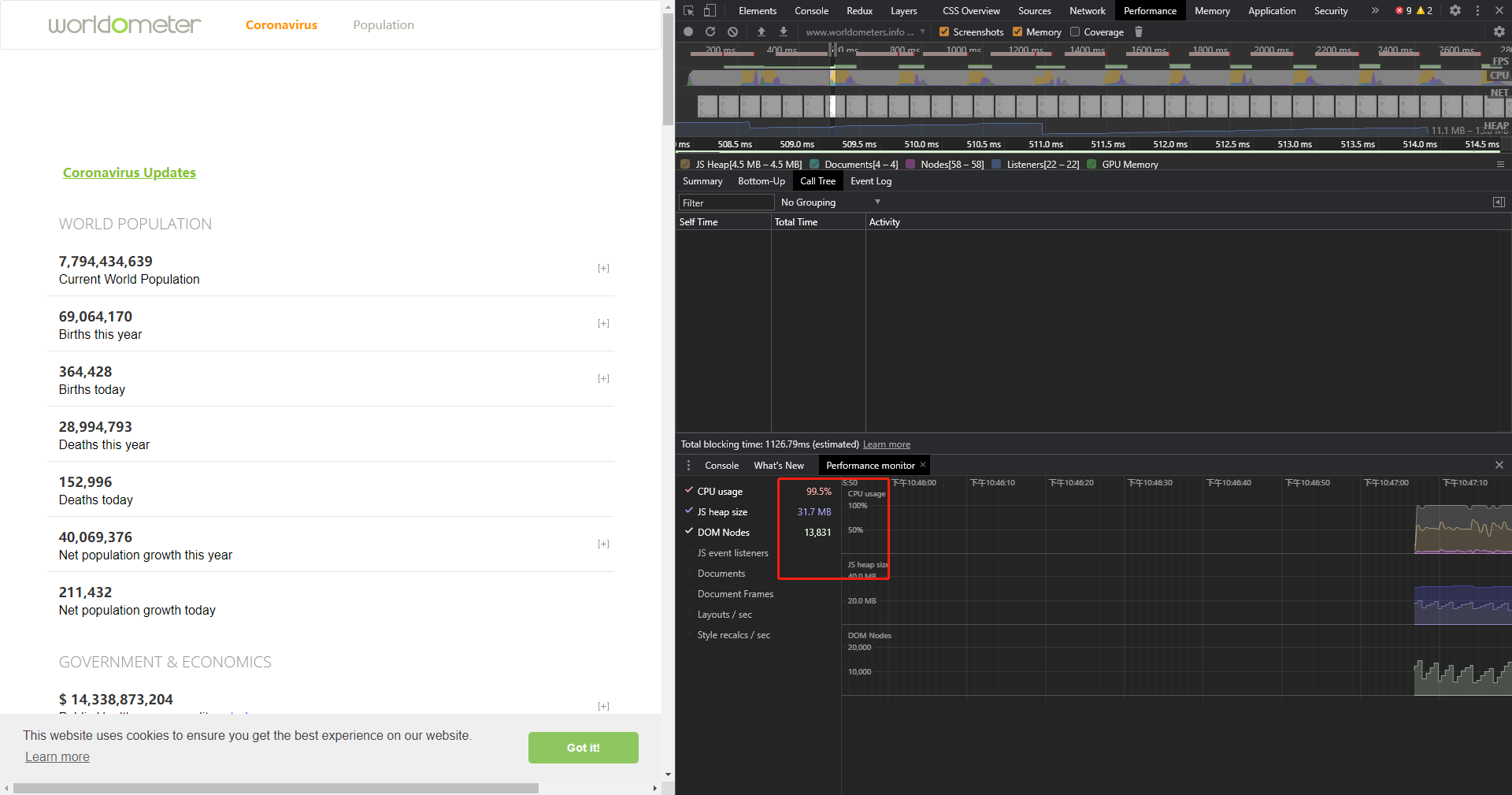Show more DevTools tabs with chevron
The image size is (1512, 795).
pyautogui.click(x=1375, y=11)
